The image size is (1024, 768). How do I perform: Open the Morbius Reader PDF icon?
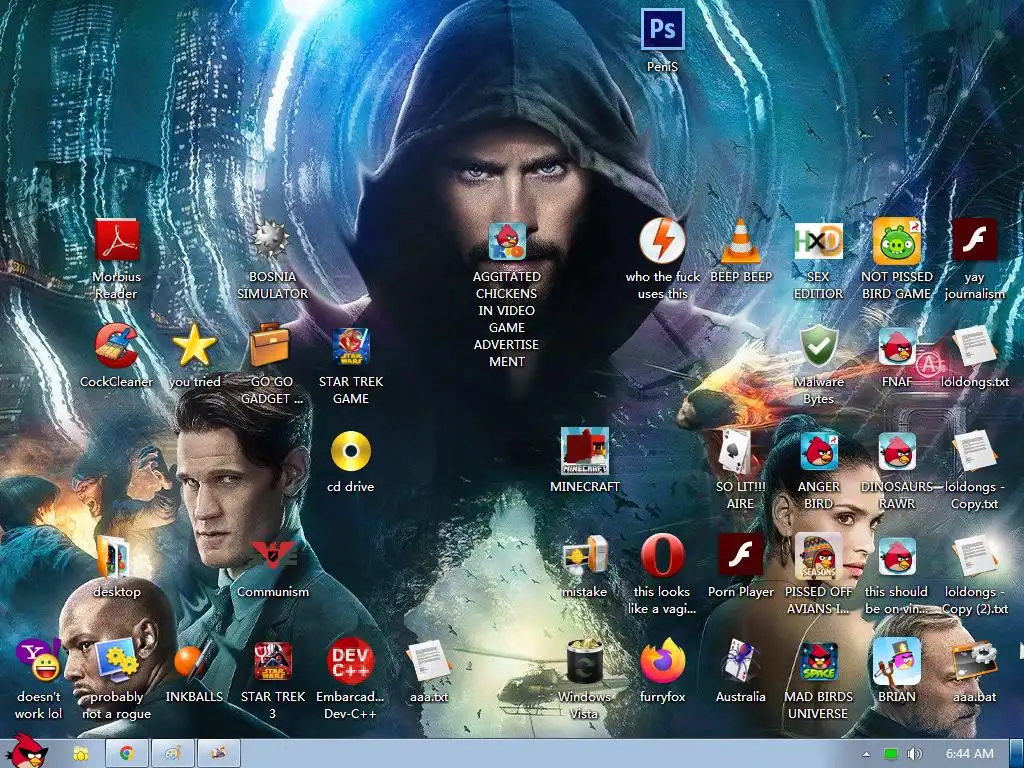coord(116,241)
